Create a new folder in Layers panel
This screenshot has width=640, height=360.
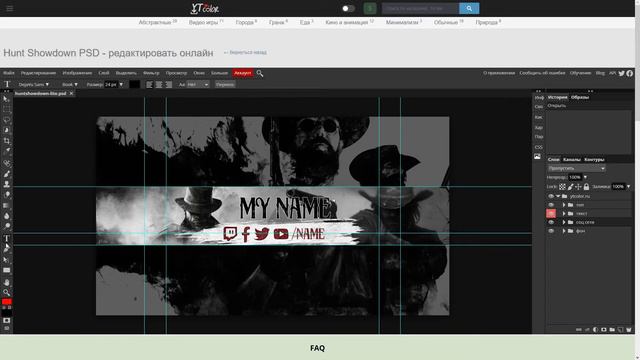pos(612,329)
